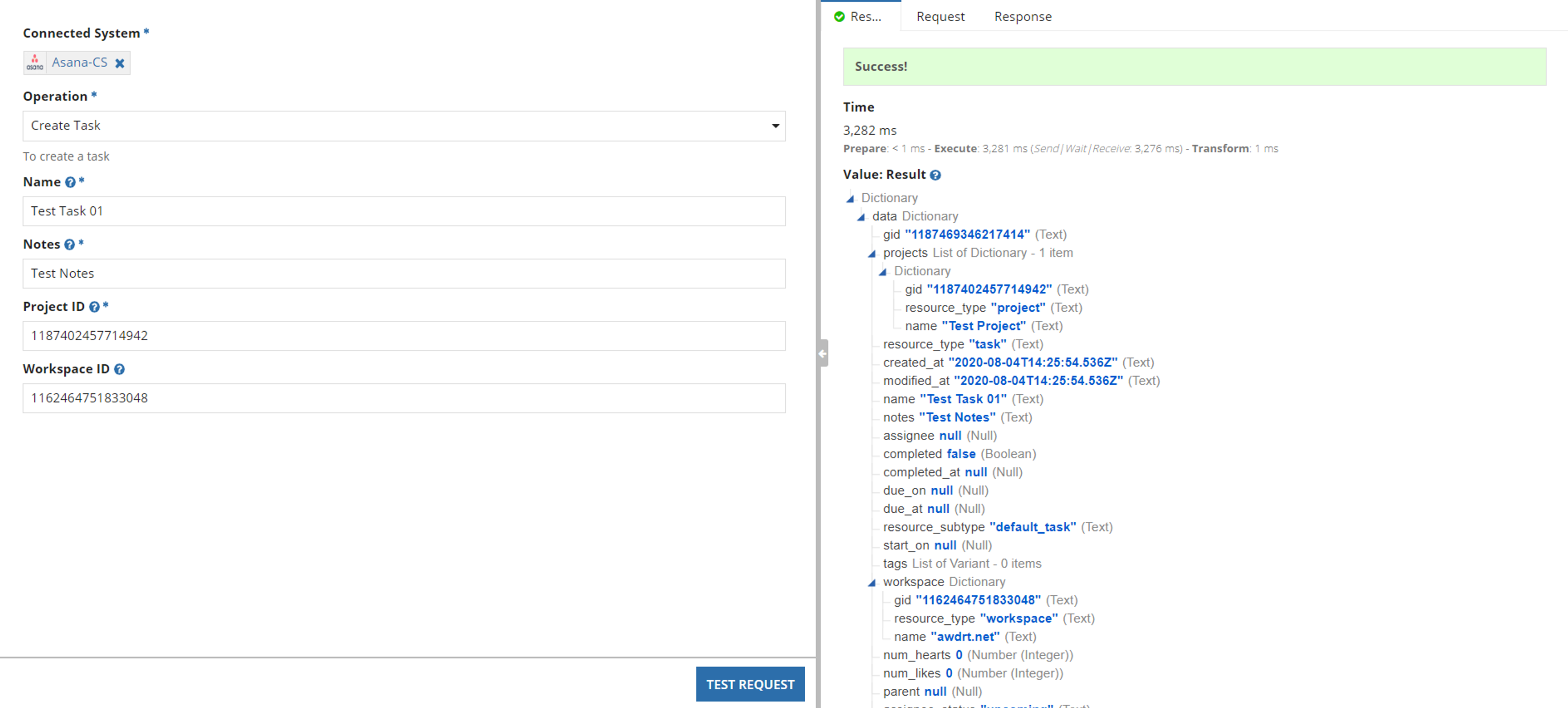Collapse the data Dictionary node

click(x=861, y=217)
